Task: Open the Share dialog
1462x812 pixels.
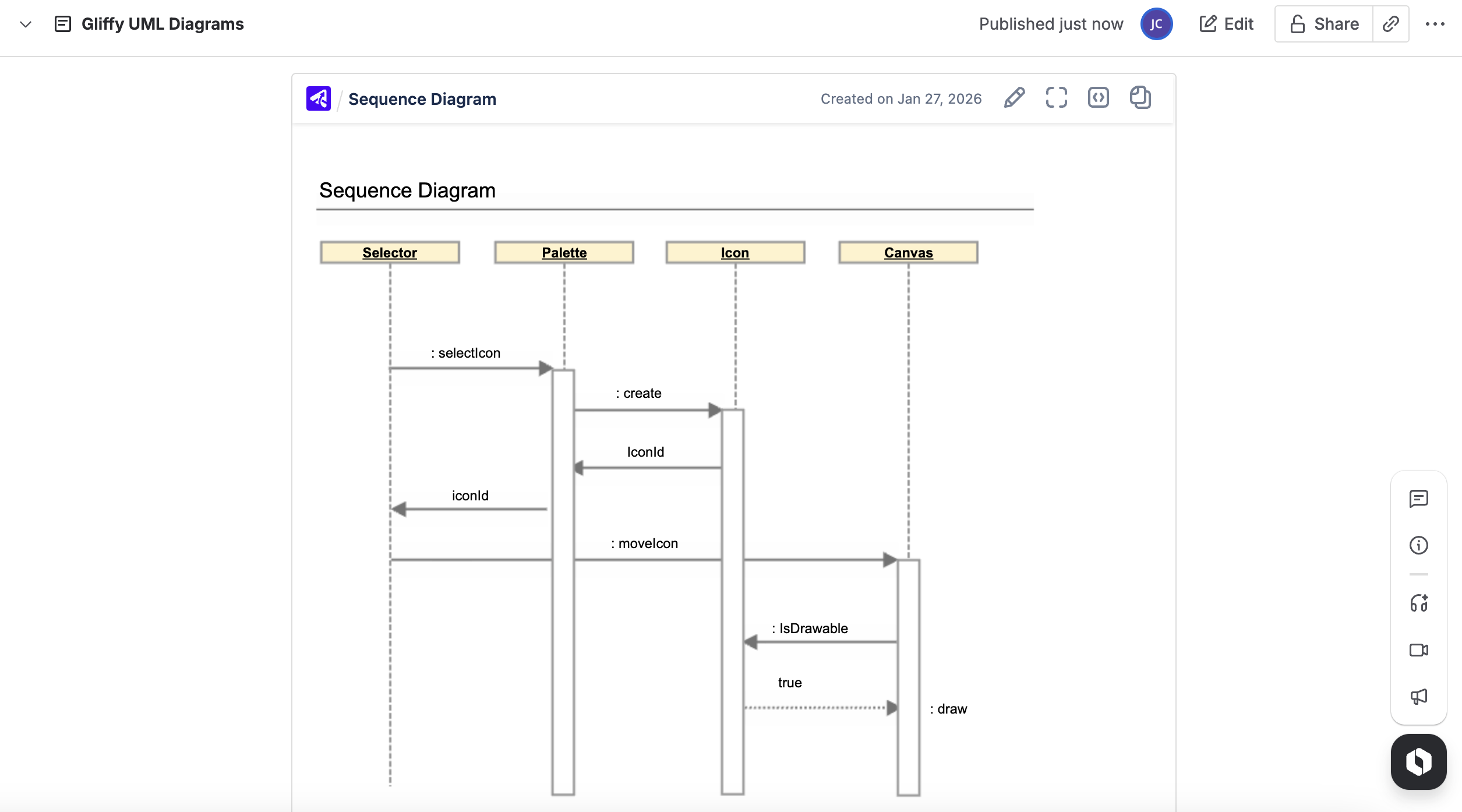Action: pyautogui.click(x=1322, y=24)
